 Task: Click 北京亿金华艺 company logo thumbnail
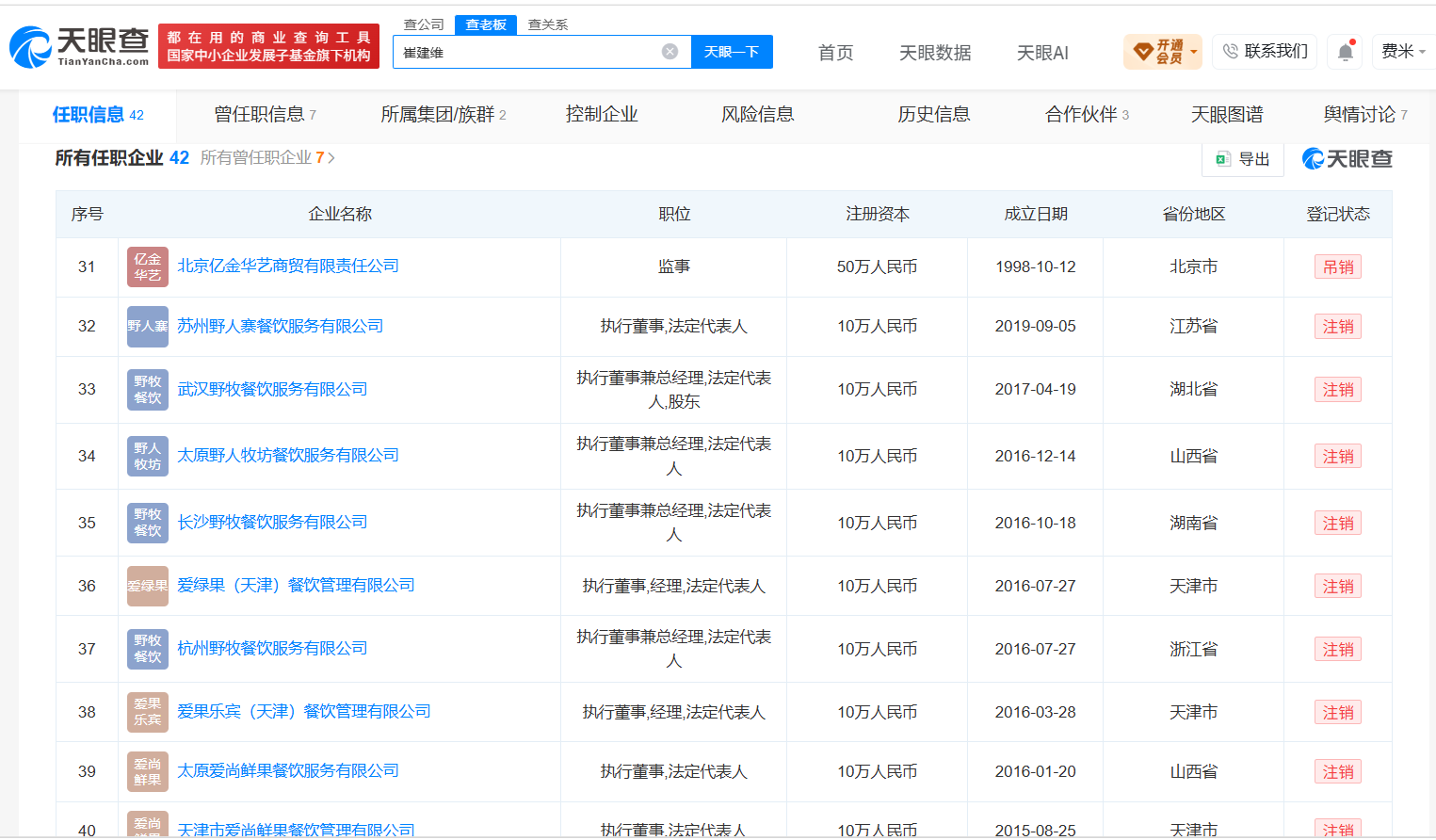(148, 267)
